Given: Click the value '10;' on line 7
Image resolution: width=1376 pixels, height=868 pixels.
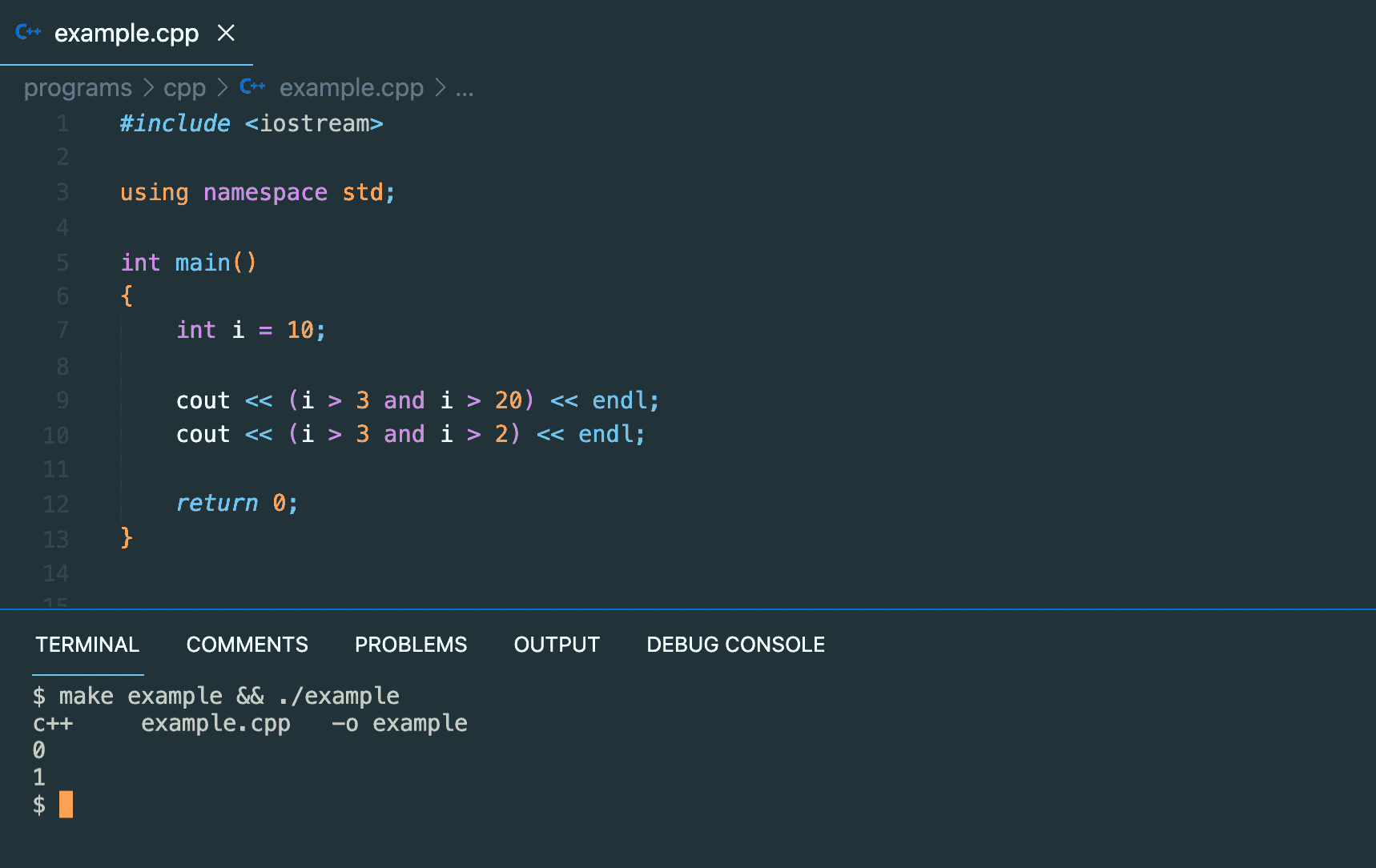Looking at the screenshot, I should (x=306, y=330).
